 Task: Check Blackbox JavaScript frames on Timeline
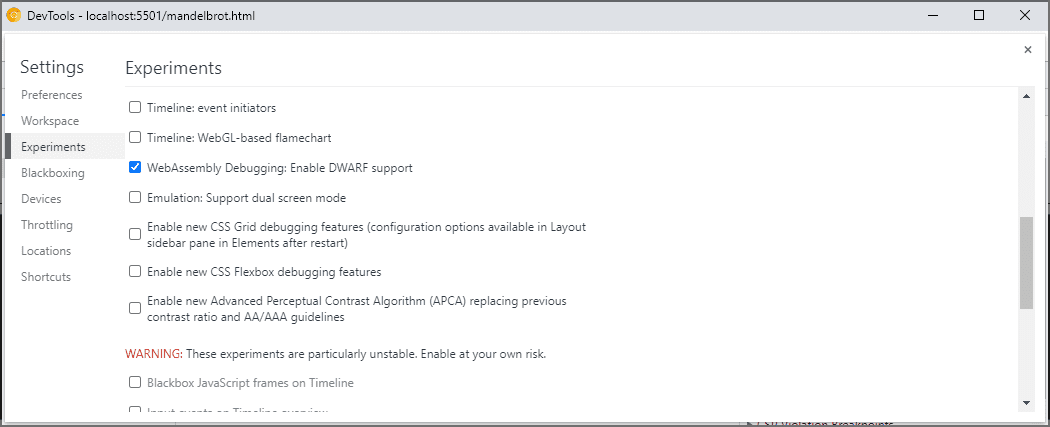pyautogui.click(x=135, y=382)
